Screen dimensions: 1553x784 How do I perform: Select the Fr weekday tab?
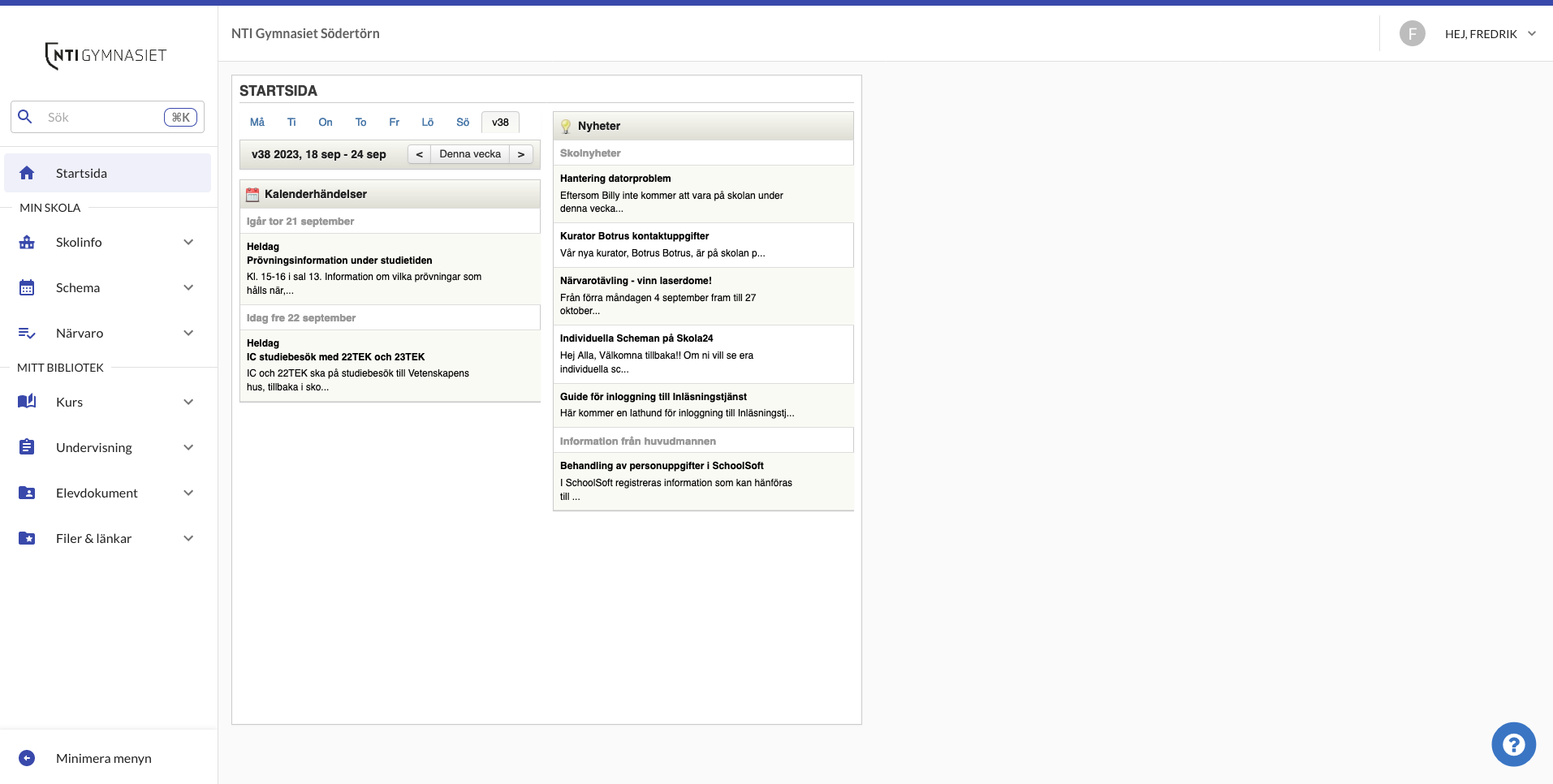pyautogui.click(x=394, y=122)
